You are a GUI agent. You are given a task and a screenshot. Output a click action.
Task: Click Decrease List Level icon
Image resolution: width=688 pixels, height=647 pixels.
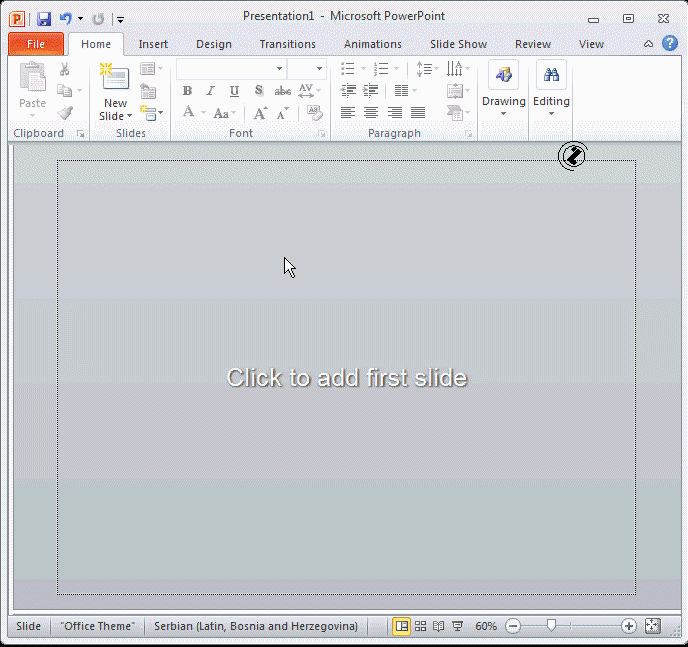tap(348, 91)
